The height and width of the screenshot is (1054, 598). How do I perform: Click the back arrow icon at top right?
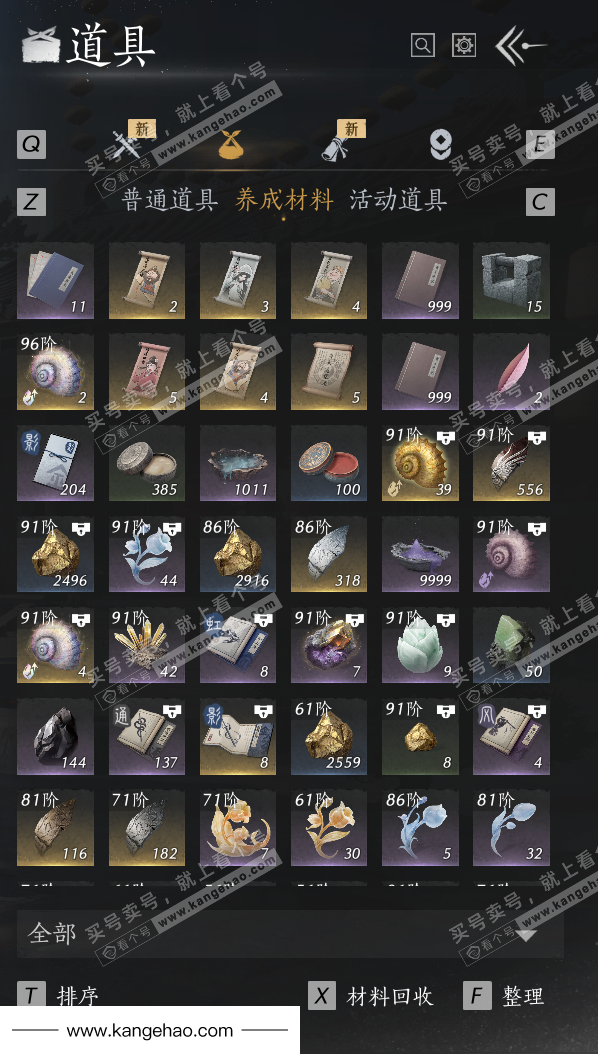[520, 46]
